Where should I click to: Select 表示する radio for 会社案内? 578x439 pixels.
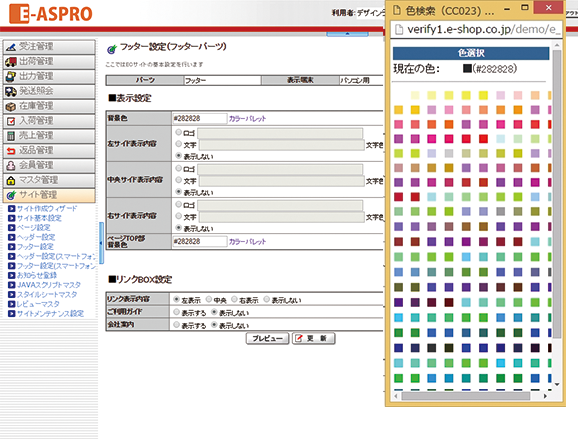point(177,325)
